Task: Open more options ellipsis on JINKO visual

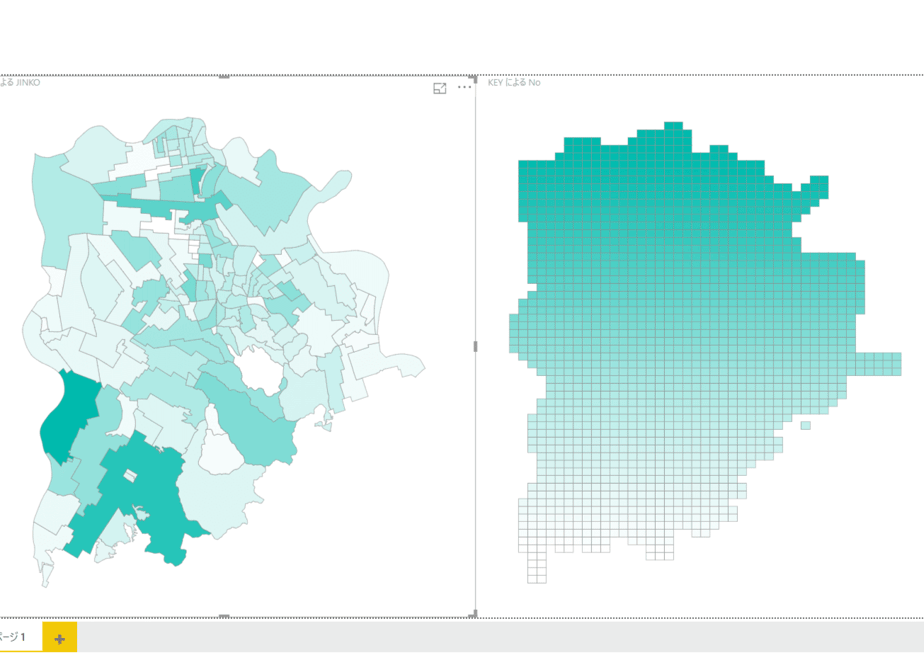Action: (x=464, y=87)
